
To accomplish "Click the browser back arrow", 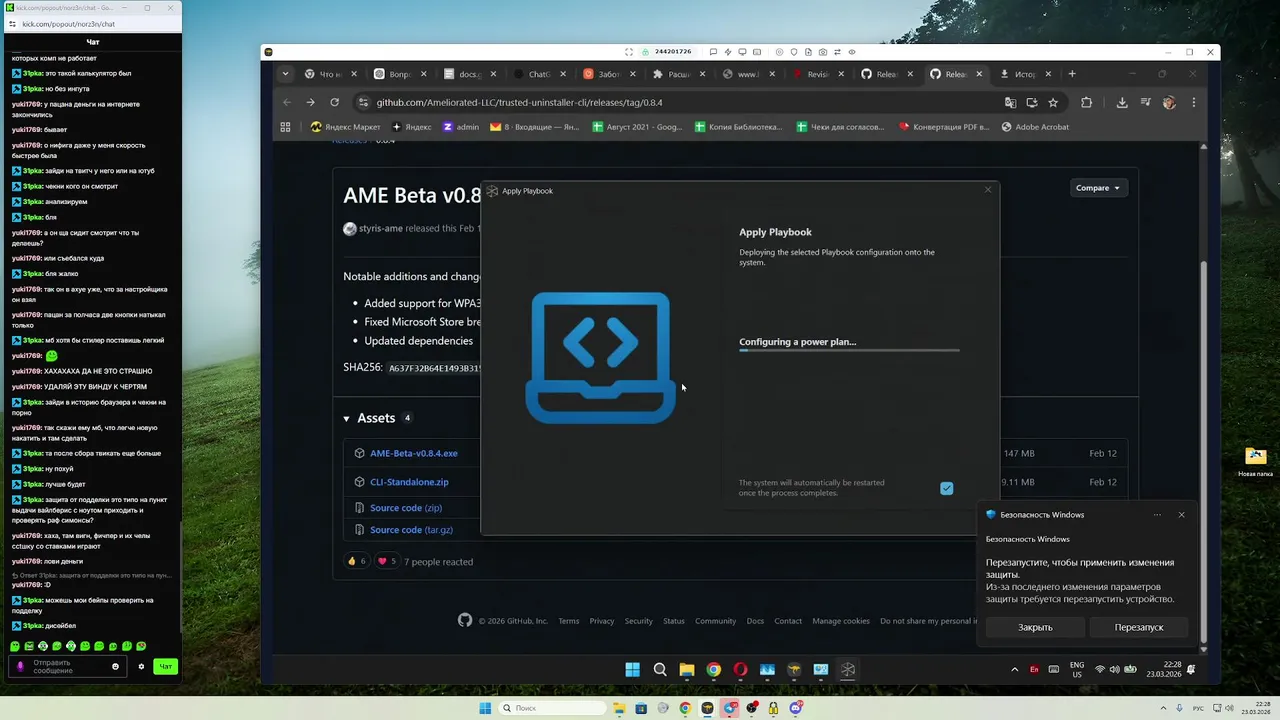I will (287, 102).
